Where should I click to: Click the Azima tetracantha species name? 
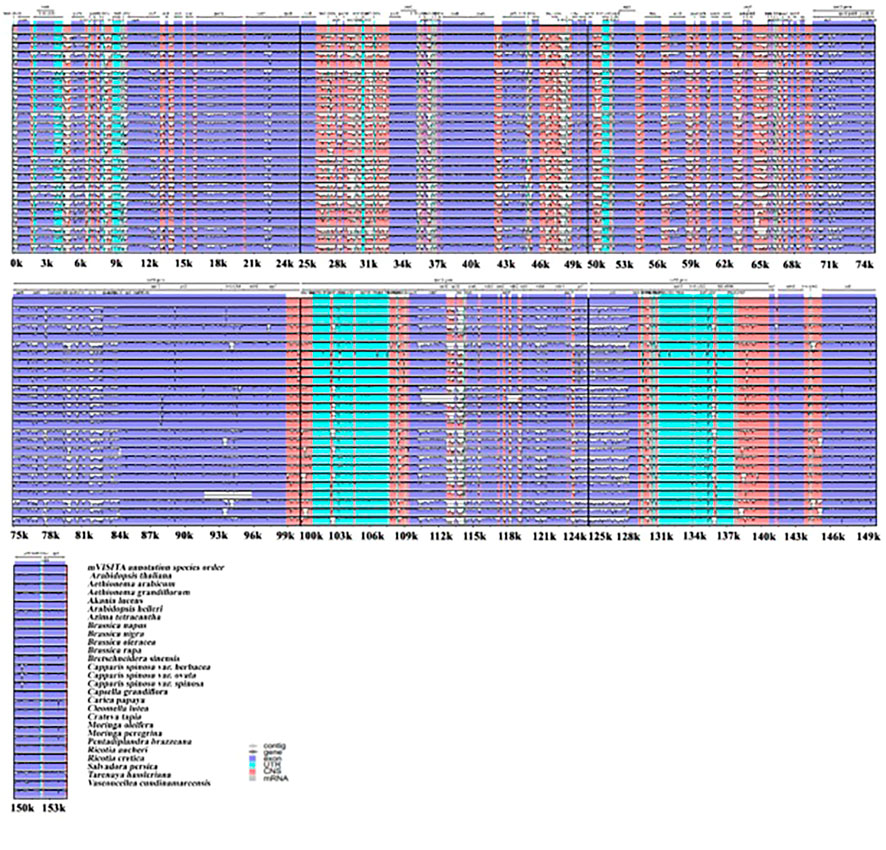(124, 617)
